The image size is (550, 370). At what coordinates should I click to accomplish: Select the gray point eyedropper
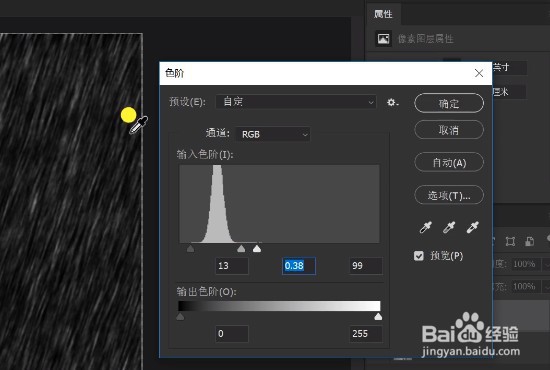tap(449, 227)
